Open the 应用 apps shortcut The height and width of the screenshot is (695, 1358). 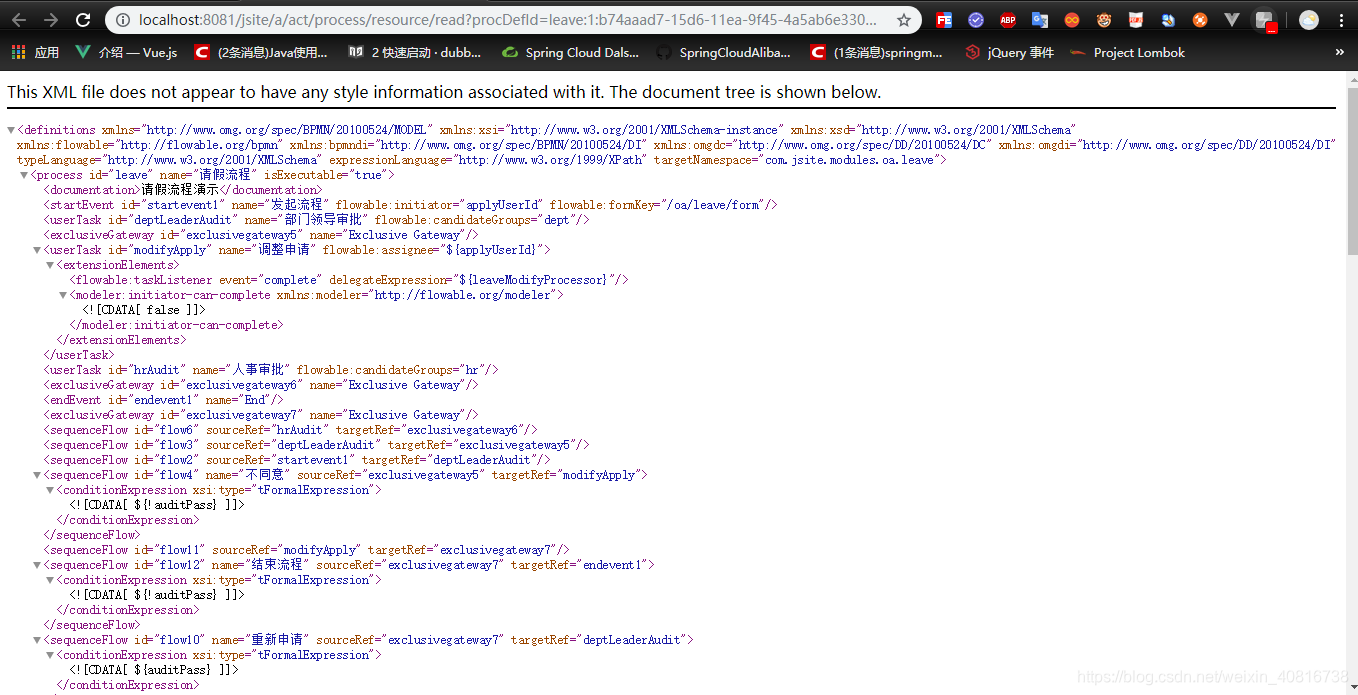tap(35, 52)
